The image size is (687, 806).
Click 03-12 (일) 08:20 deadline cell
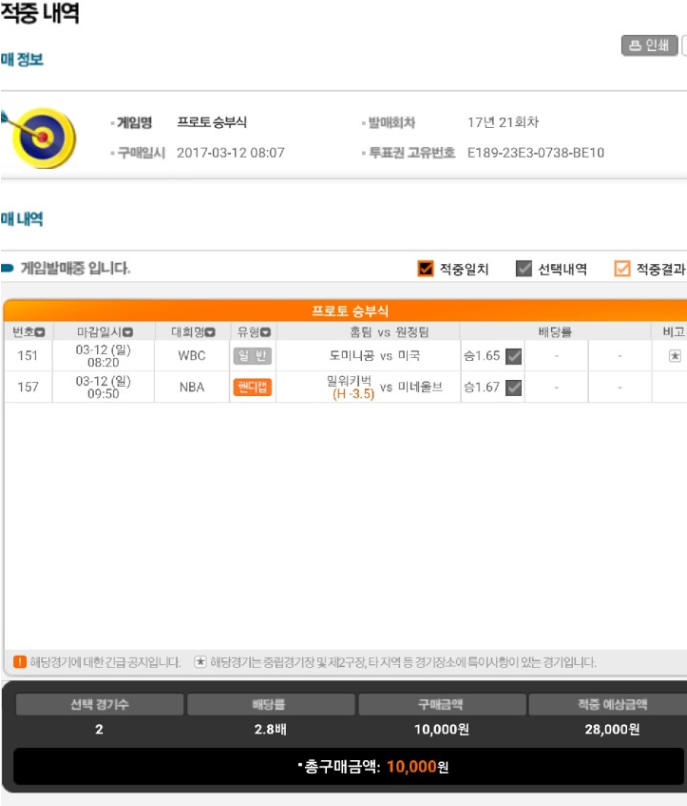click(x=103, y=356)
